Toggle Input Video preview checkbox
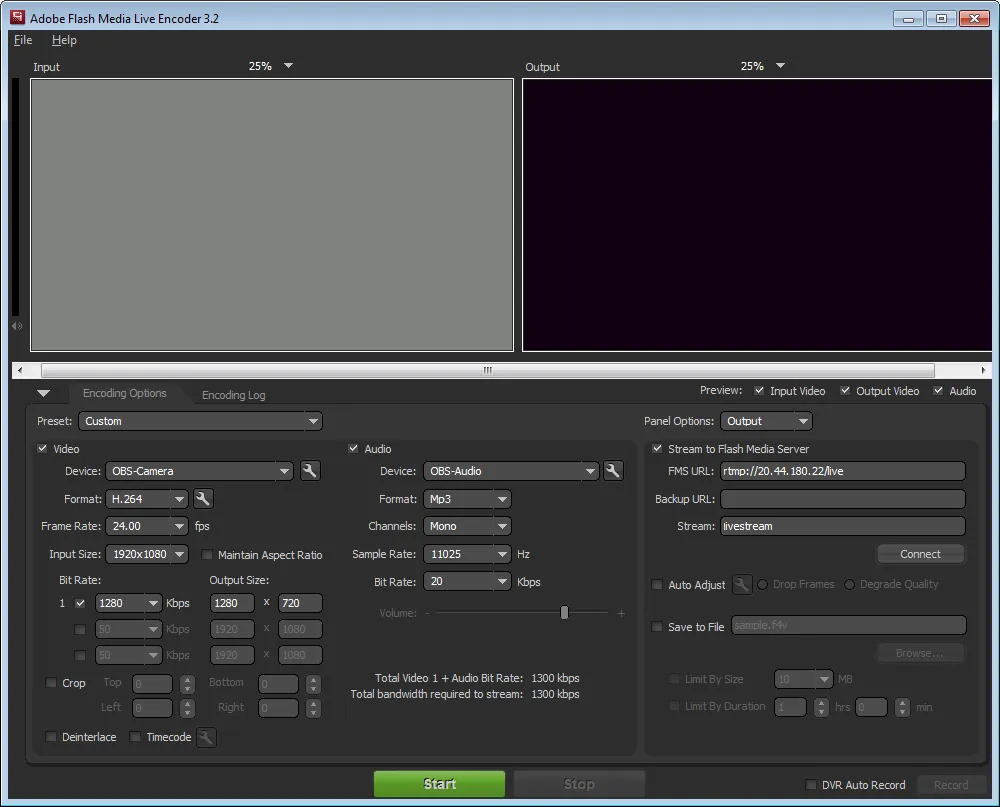1000x807 pixels. coord(759,390)
